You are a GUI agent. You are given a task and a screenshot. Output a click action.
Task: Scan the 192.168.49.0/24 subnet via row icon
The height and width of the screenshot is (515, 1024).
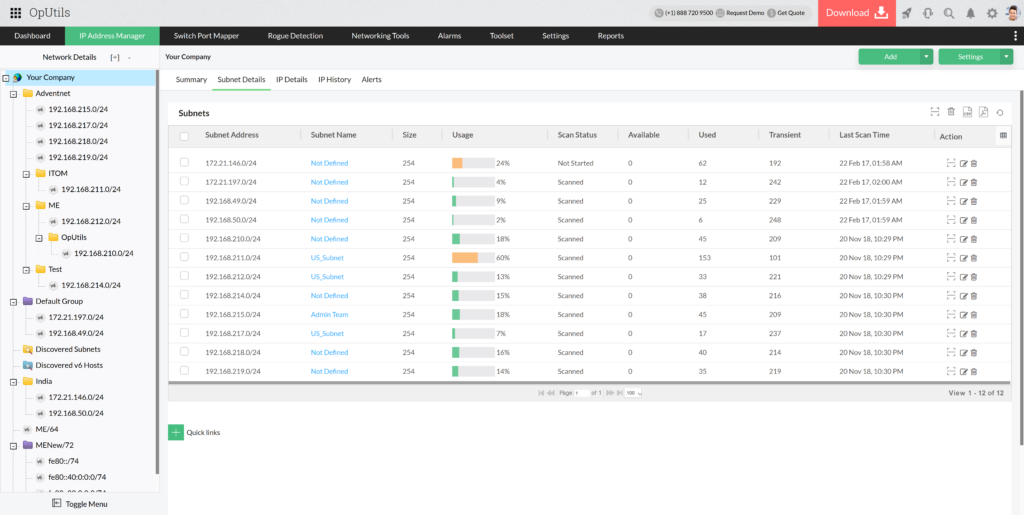coord(951,201)
